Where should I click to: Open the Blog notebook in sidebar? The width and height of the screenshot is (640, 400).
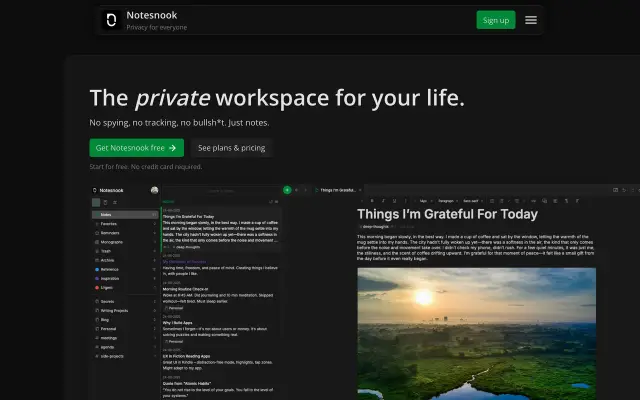click(x=125, y=320)
